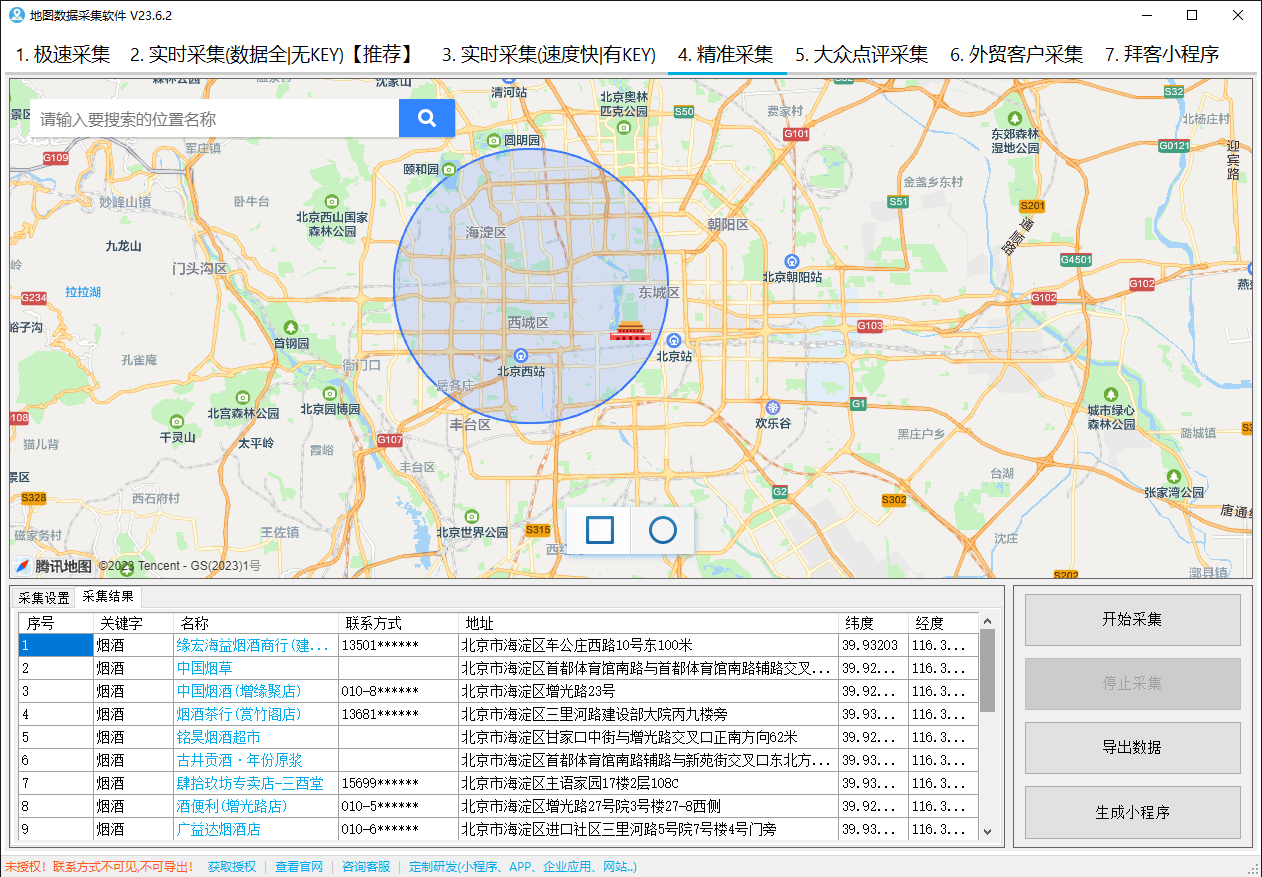Click the 首钢园 park marker
Image resolution: width=1262 pixels, height=877 pixels.
pyautogui.click(x=291, y=327)
